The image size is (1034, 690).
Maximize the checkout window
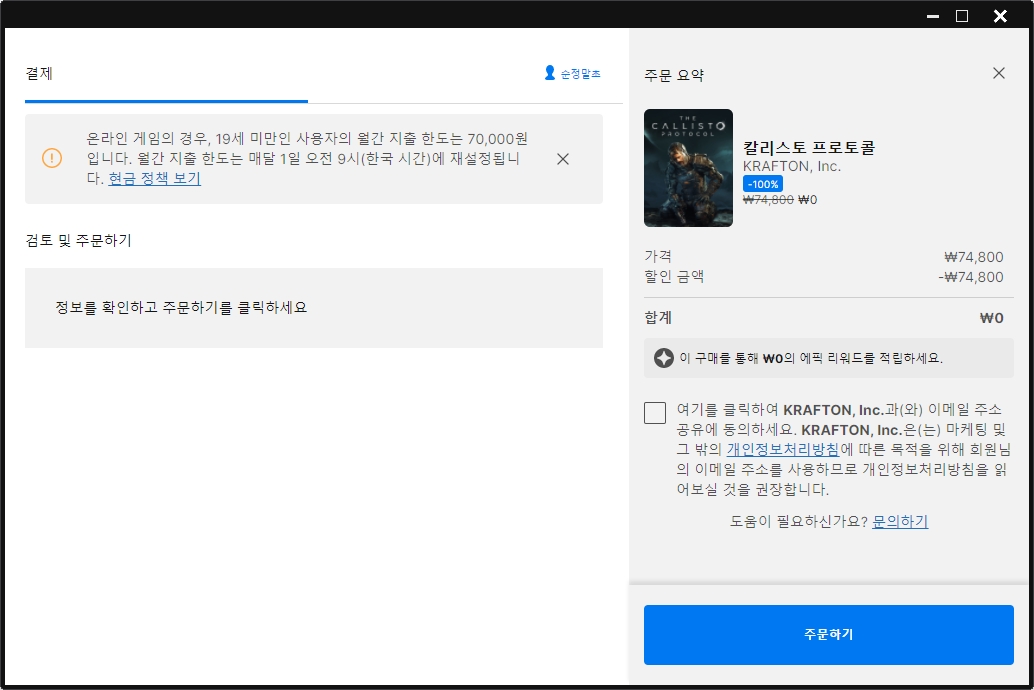pos(962,16)
